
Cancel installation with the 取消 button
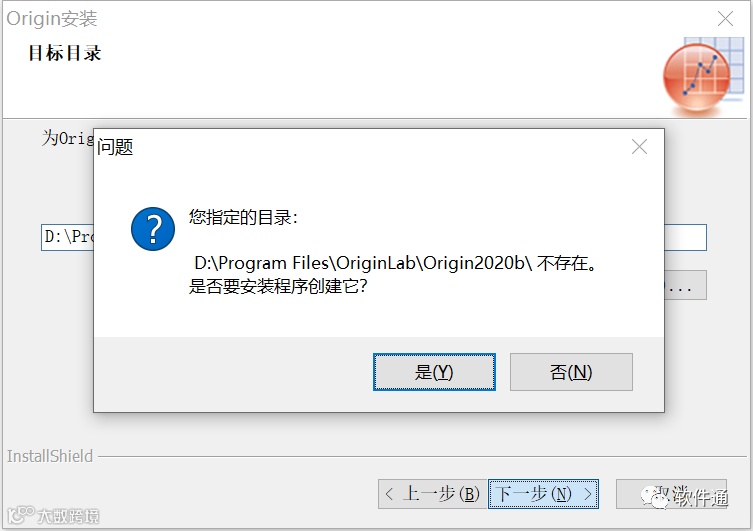pyautogui.click(x=671, y=494)
